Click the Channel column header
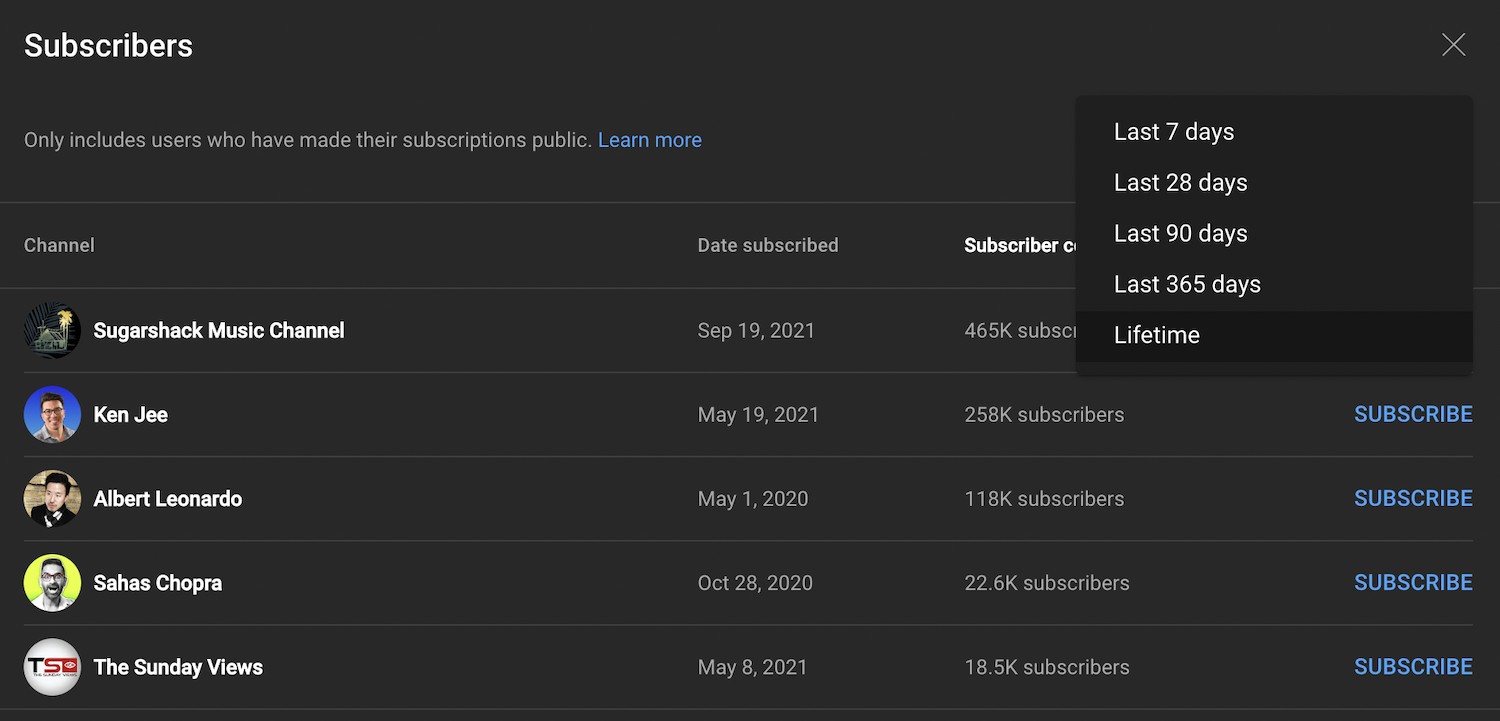Viewport: 1500px width, 721px height. (59, 245)
